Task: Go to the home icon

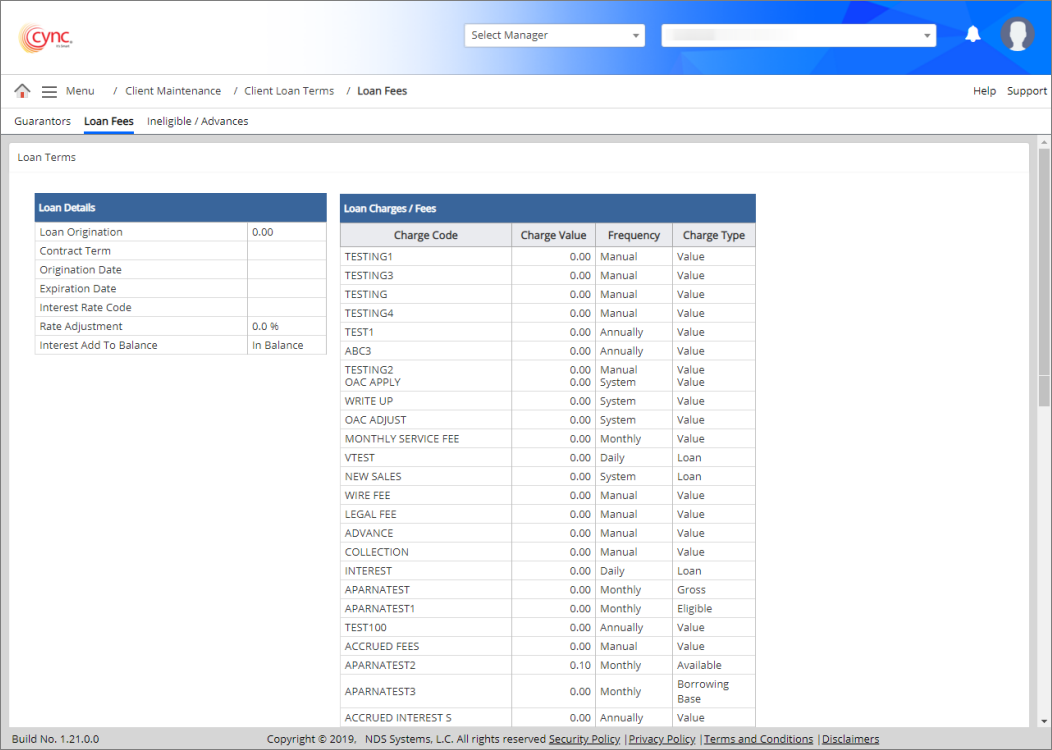Action: pyautogui.click(x=22, y=91)
